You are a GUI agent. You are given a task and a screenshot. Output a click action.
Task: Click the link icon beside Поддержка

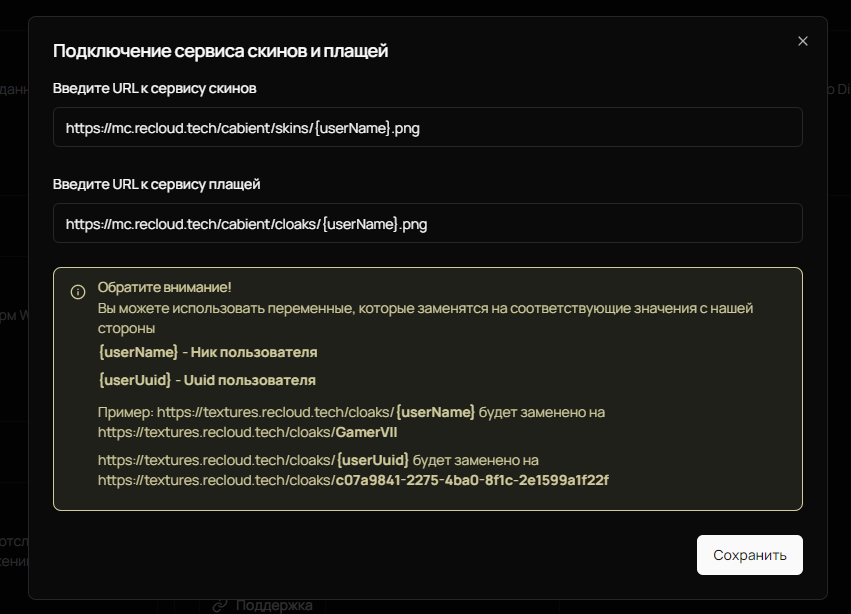[220, 605]
